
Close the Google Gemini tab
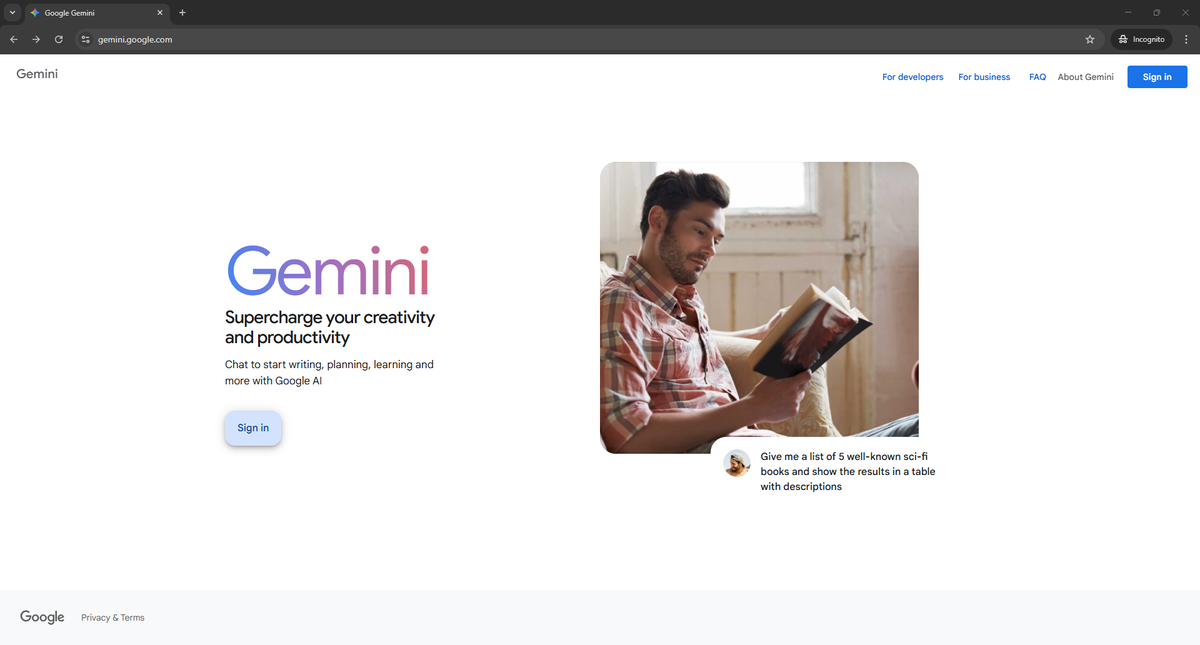[x=160, y=13]
